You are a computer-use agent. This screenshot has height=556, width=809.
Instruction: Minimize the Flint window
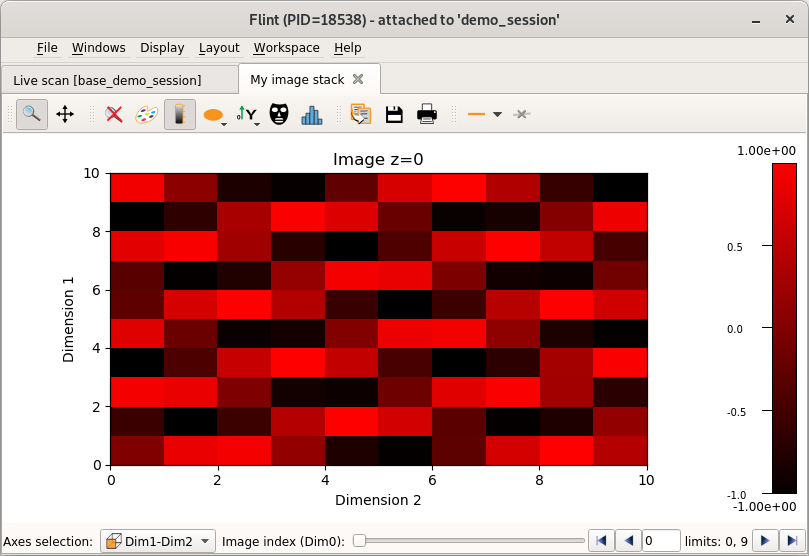(x=756, y=20)
